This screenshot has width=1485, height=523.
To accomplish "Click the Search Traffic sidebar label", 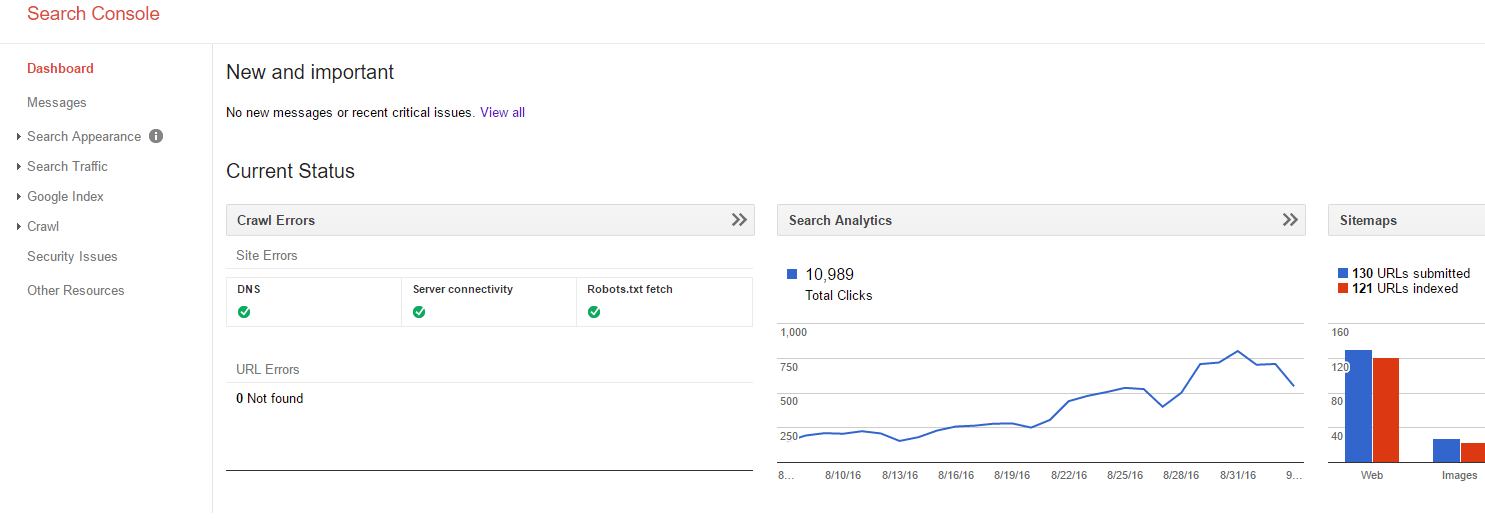I will point(67,167).
